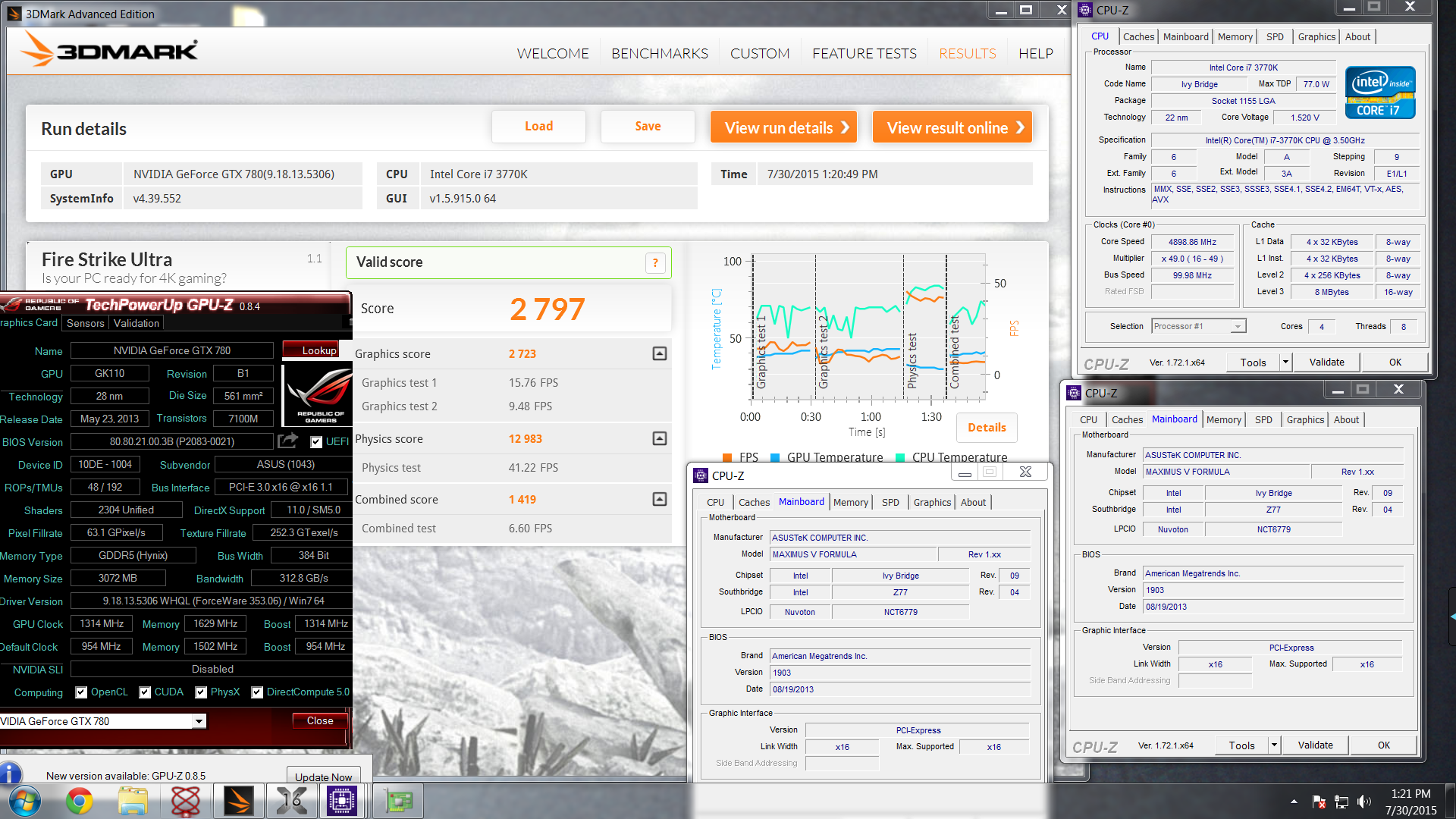Image resolution: width=1456 pixels, height=819 pixels.
Task: Click the taskbar clock showing 1:21 PM
Action: tap(1410, 794)
